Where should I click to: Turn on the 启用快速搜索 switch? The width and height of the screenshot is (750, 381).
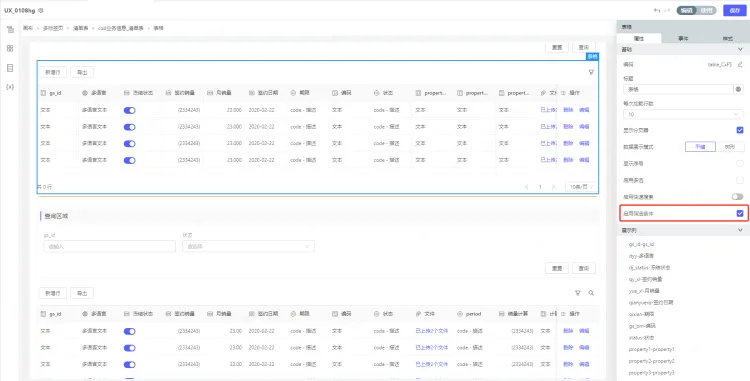(737, 197)
